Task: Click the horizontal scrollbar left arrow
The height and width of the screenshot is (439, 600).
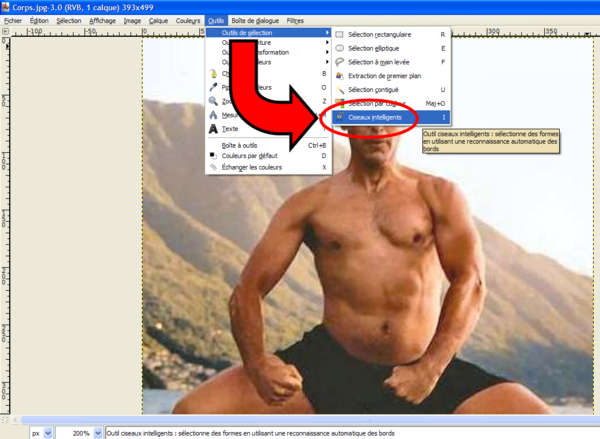Action: [15, 420]
